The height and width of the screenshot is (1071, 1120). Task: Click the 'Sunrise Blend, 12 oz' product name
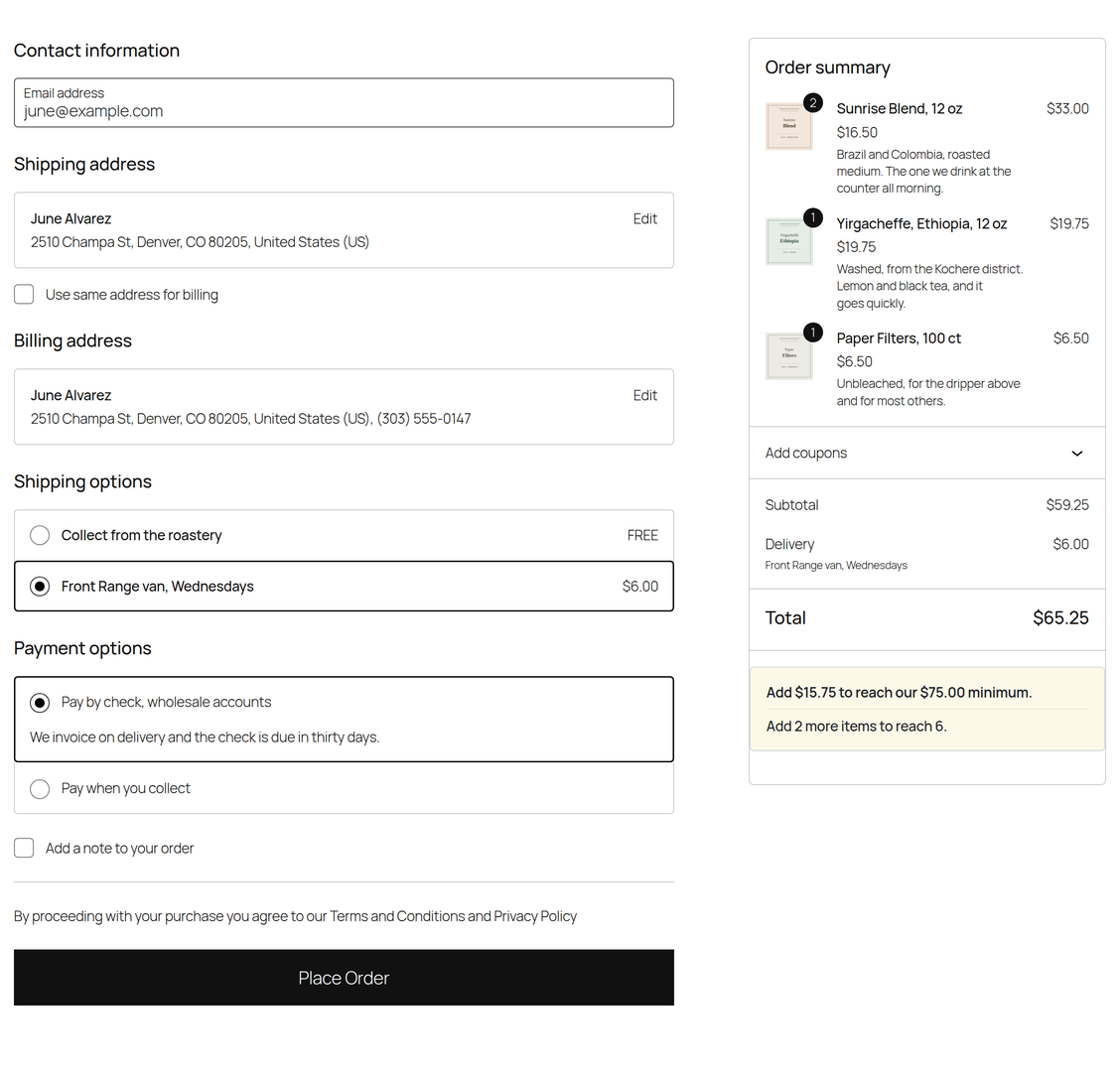click(x=900, y=108)
